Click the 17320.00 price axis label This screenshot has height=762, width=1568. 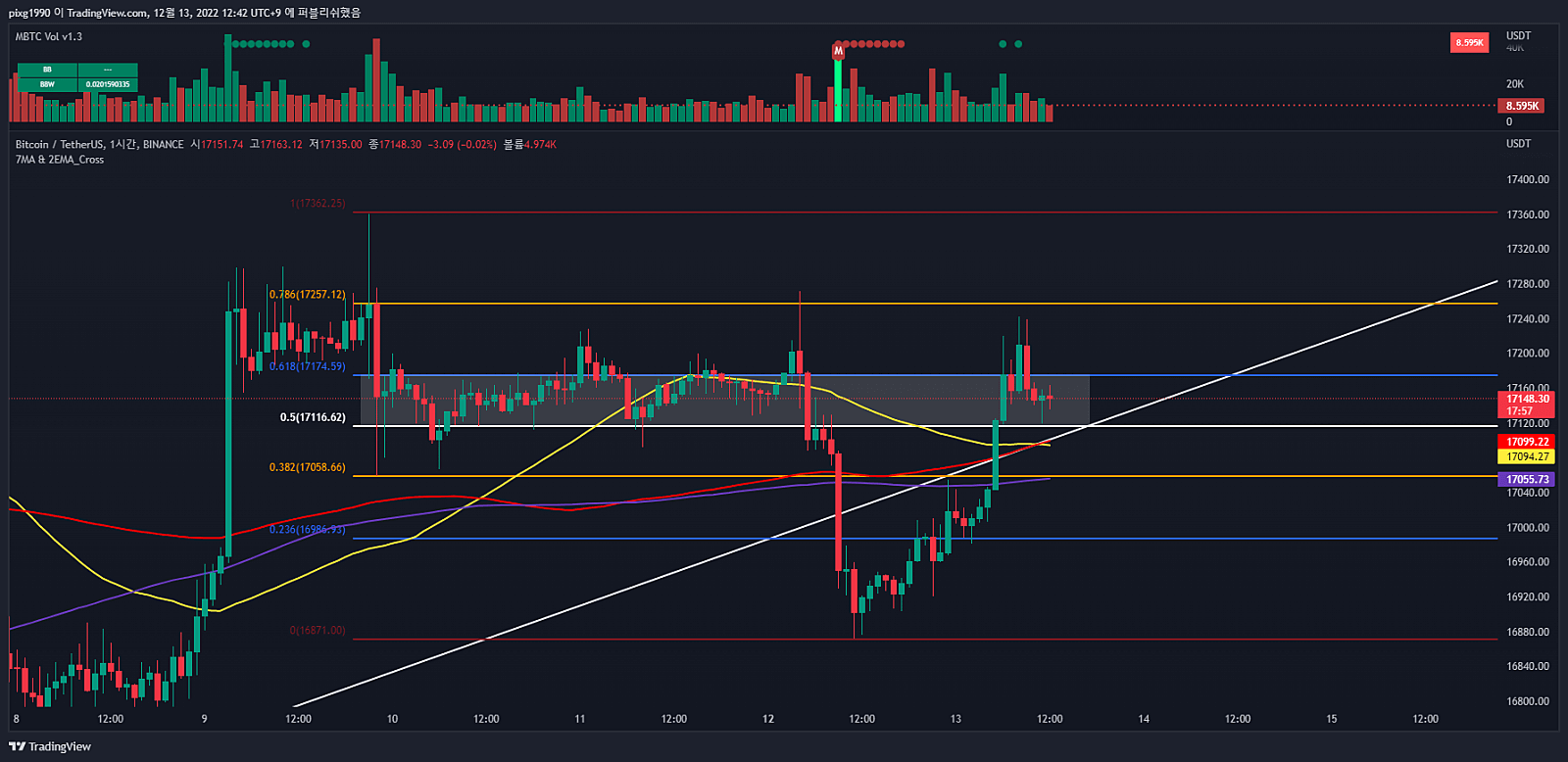[1528, 249]
